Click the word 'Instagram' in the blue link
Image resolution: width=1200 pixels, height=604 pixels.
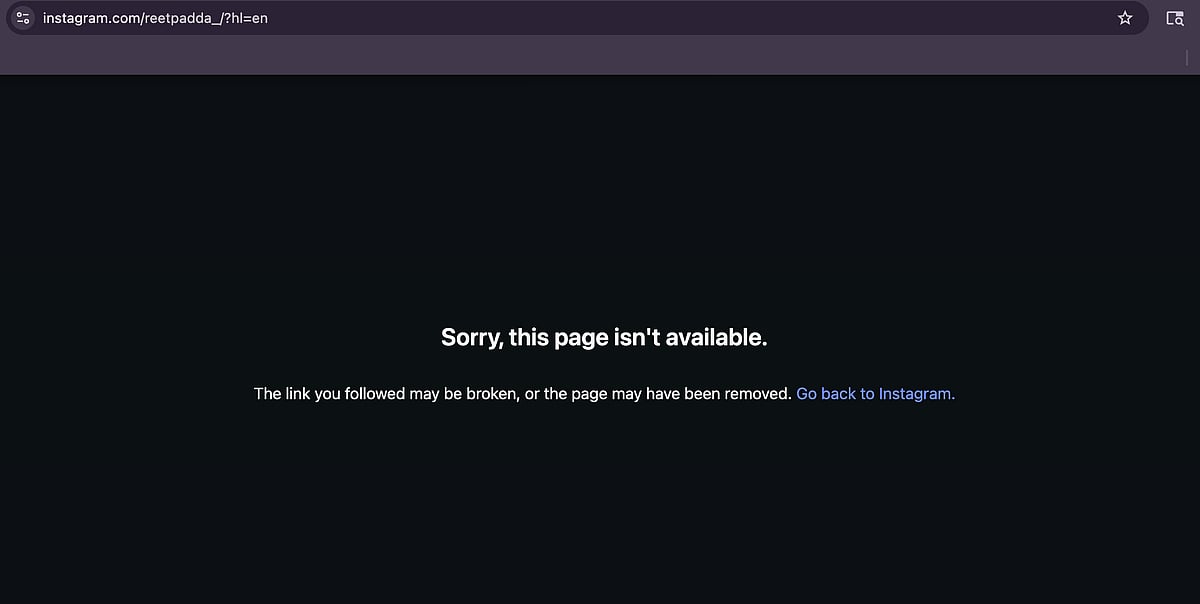[x=914, y=394]
